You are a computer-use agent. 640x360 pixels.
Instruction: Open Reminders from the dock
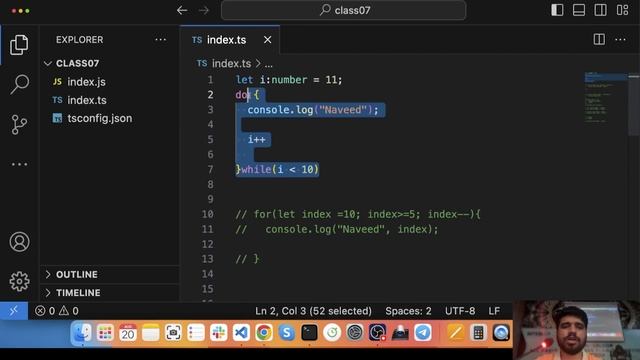pyautogui.click(x=196, y=333)
